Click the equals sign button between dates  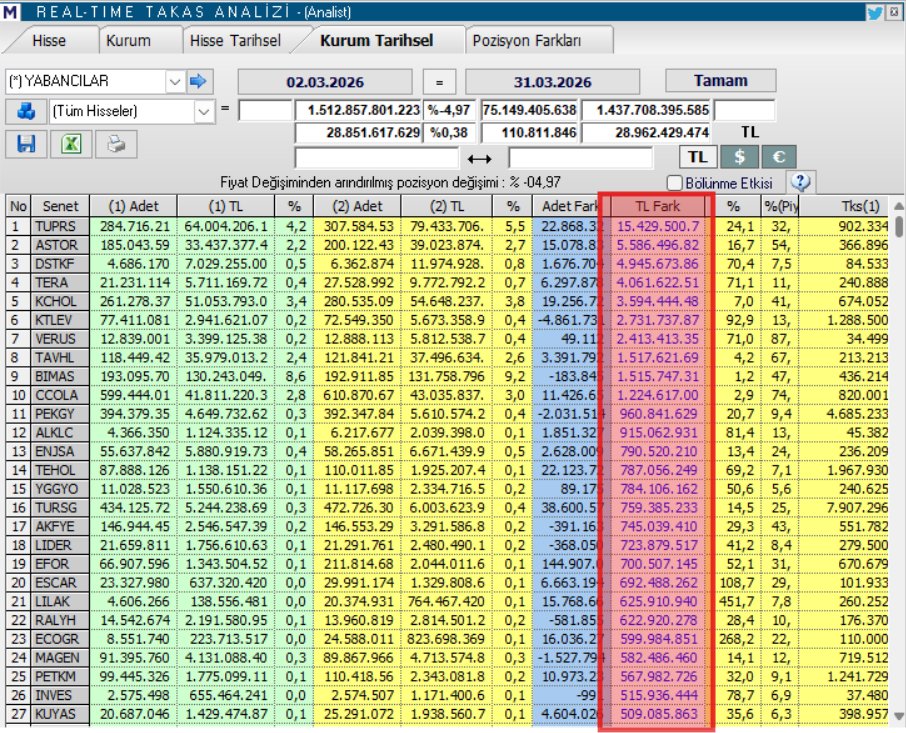click(x=439, y=82)
